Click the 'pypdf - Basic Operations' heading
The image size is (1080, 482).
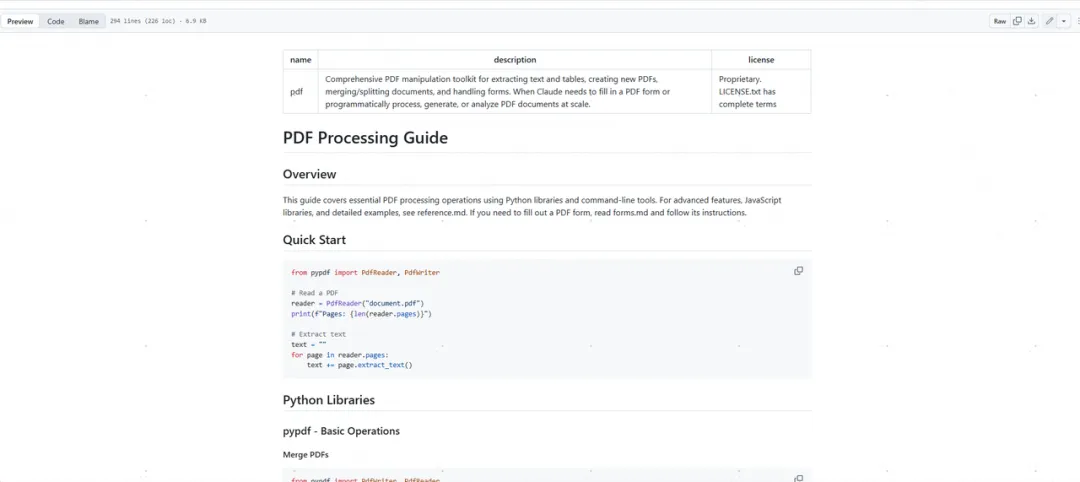coord(341,431)
